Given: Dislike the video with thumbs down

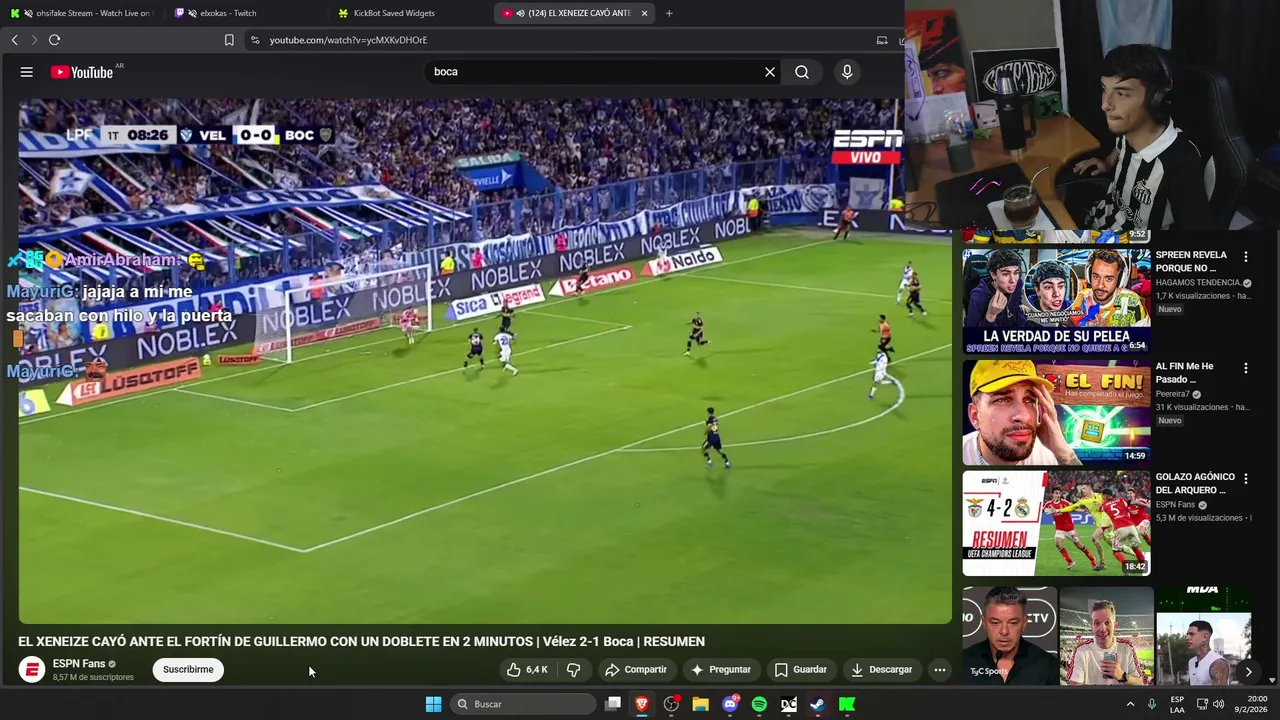Looking at the screenshot, I should point(573,669).
